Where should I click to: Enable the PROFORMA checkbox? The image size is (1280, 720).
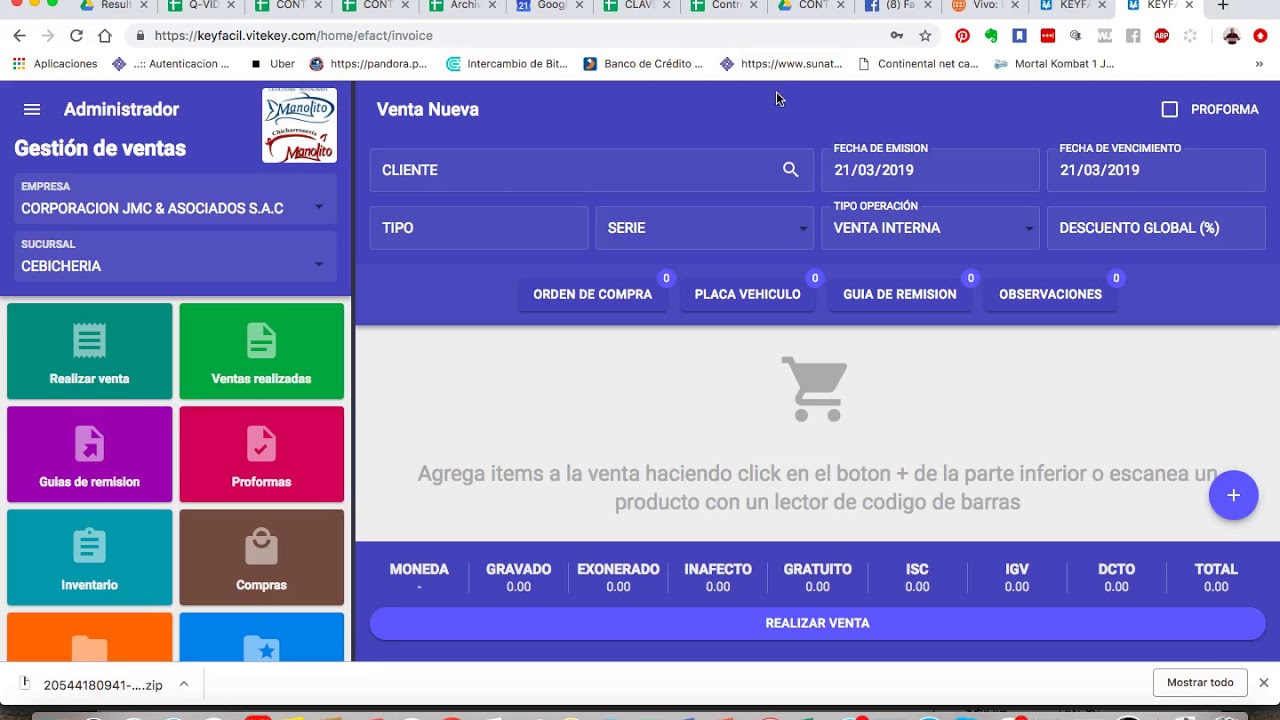point(1169,110)
